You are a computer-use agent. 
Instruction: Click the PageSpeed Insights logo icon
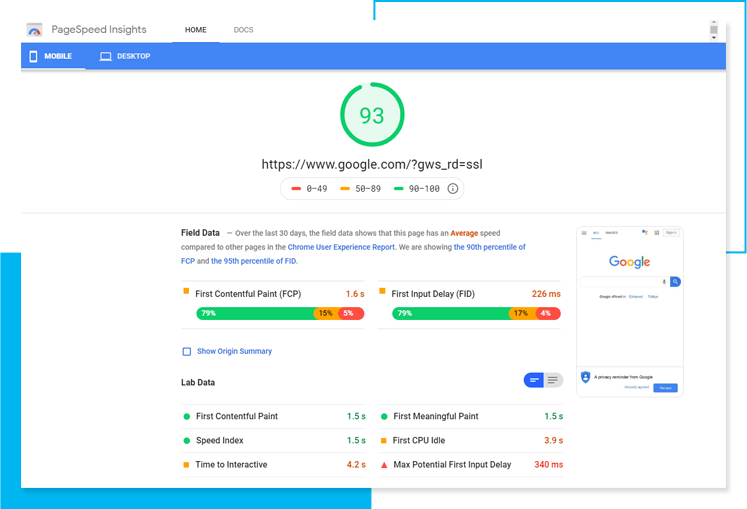coord(34,30)
